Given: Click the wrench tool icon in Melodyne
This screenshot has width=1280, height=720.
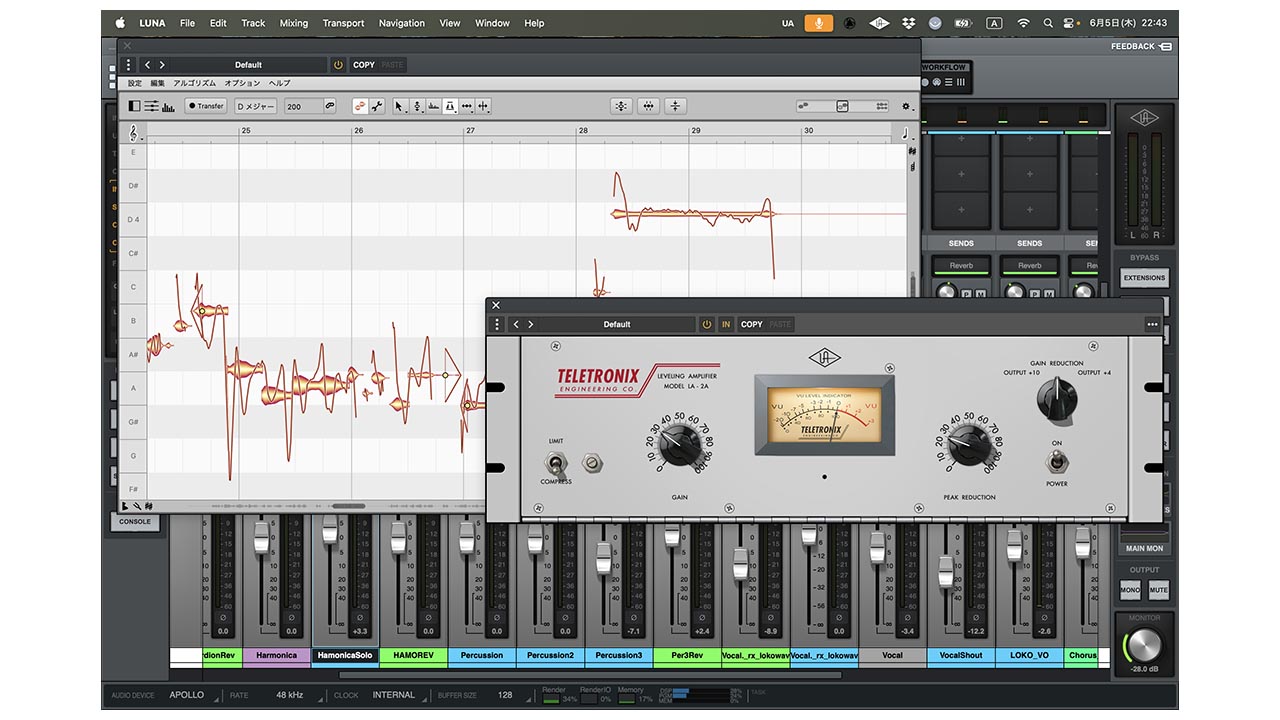Looking at the screenshot, I should click(x=377, y=106).
